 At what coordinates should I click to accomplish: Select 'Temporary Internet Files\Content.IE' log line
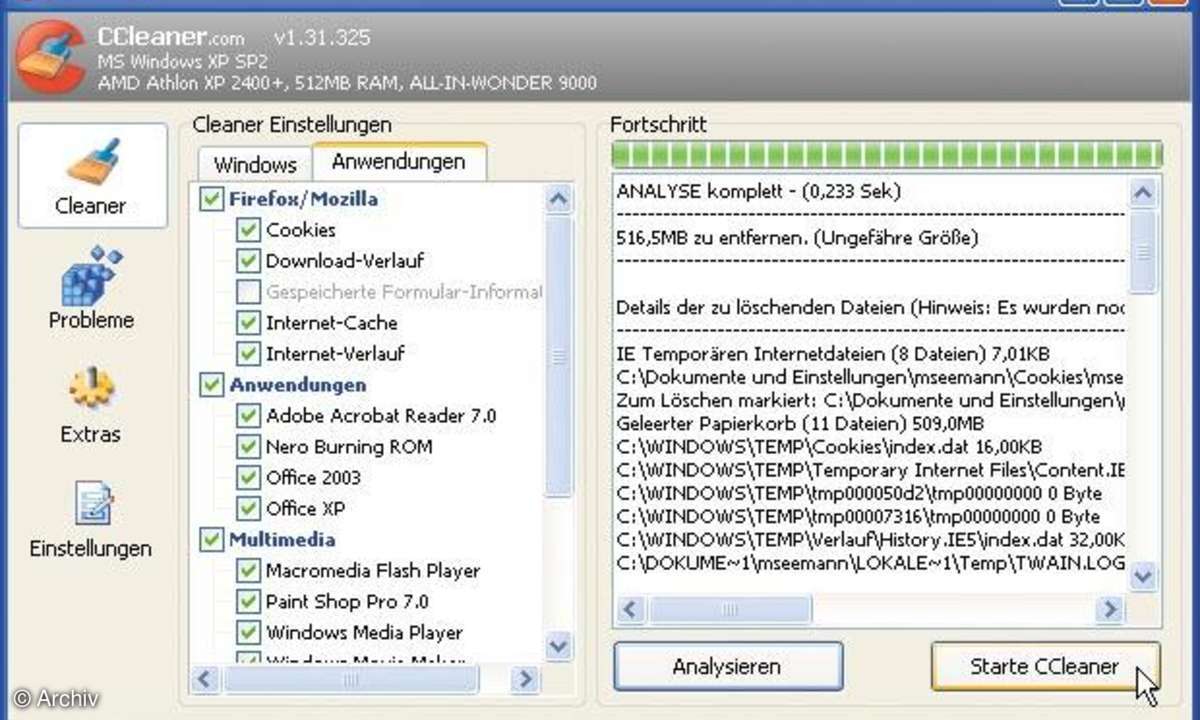pyautogui.click(x=871, y=470)
